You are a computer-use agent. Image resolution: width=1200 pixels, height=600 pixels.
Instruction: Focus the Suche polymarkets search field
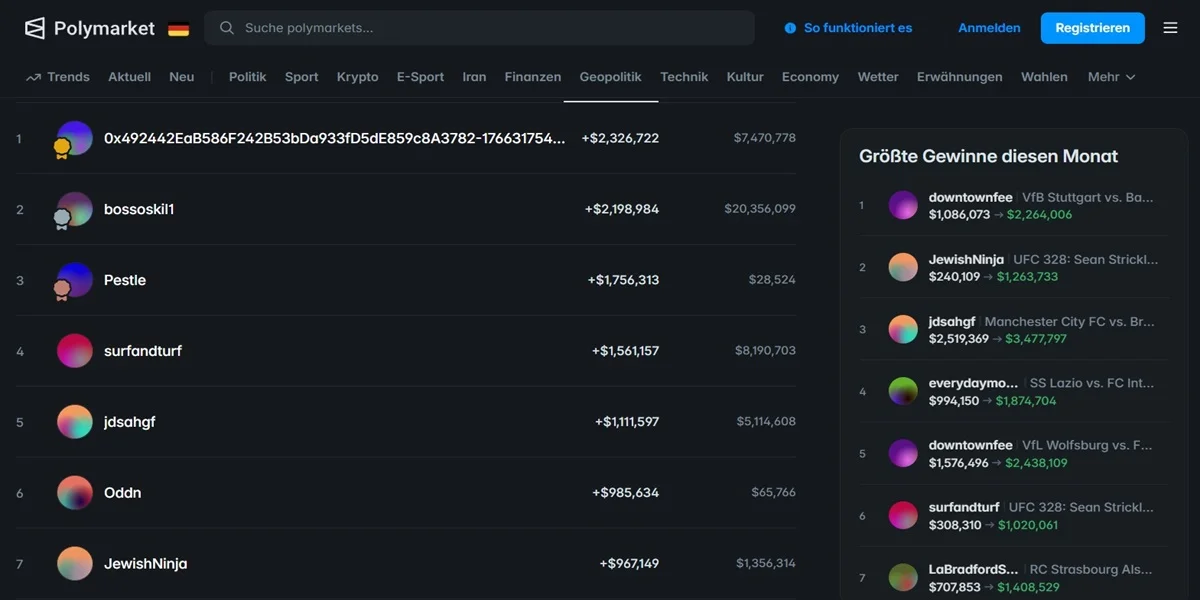coord(480,28)
